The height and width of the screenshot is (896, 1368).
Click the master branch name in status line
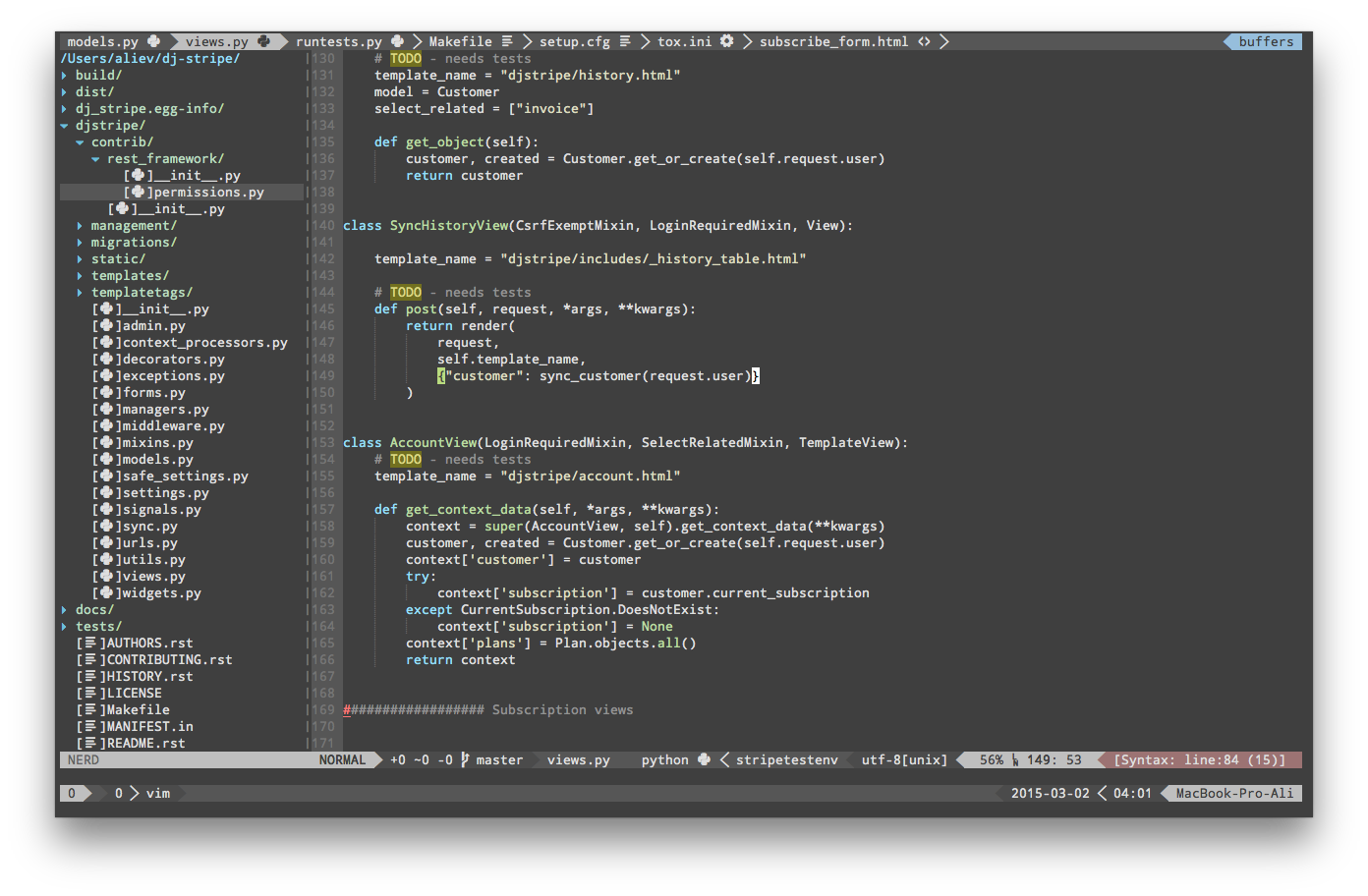500,759
